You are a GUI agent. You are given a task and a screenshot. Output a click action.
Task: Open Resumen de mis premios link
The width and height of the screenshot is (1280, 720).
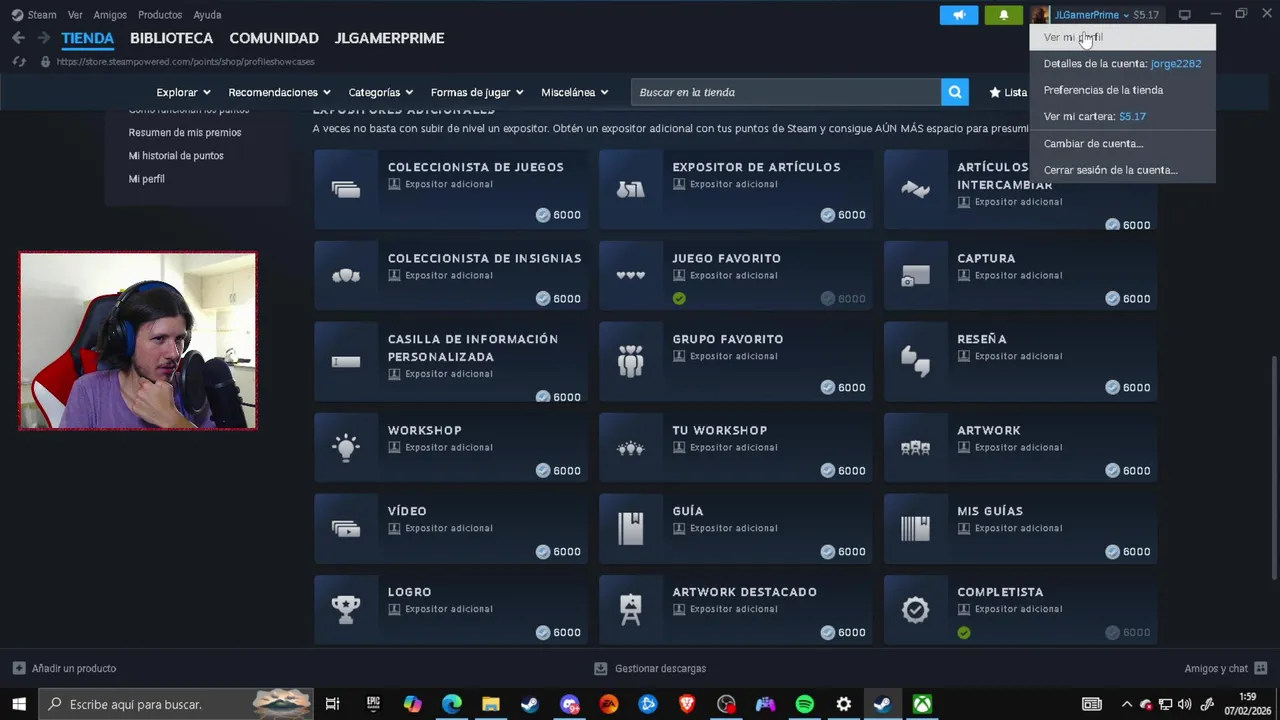(185, 132)
